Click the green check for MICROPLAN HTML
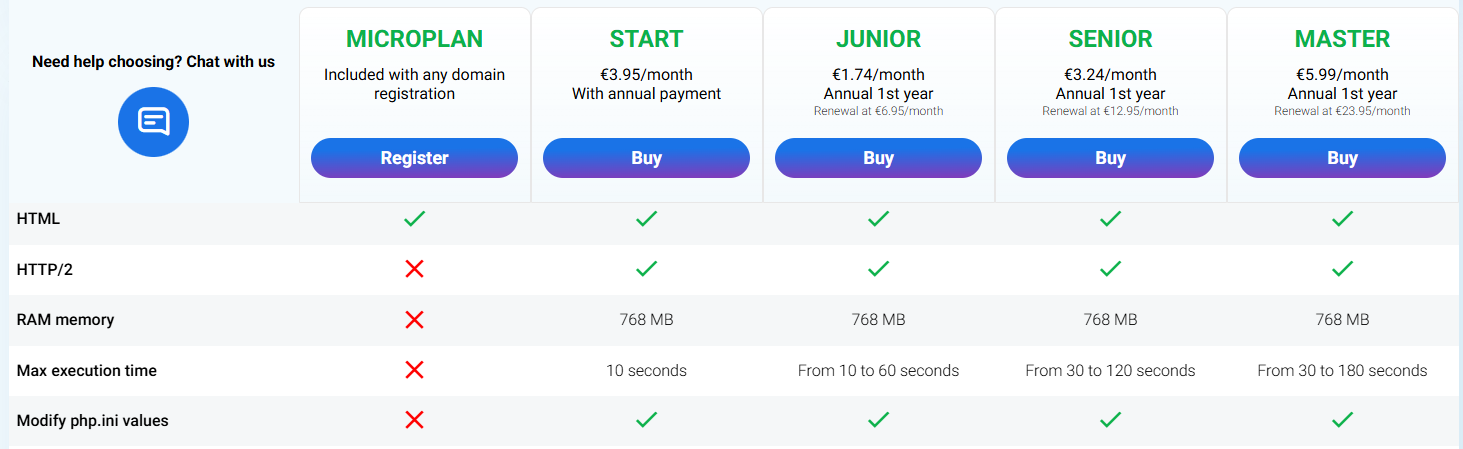 (x=414, y=218)
